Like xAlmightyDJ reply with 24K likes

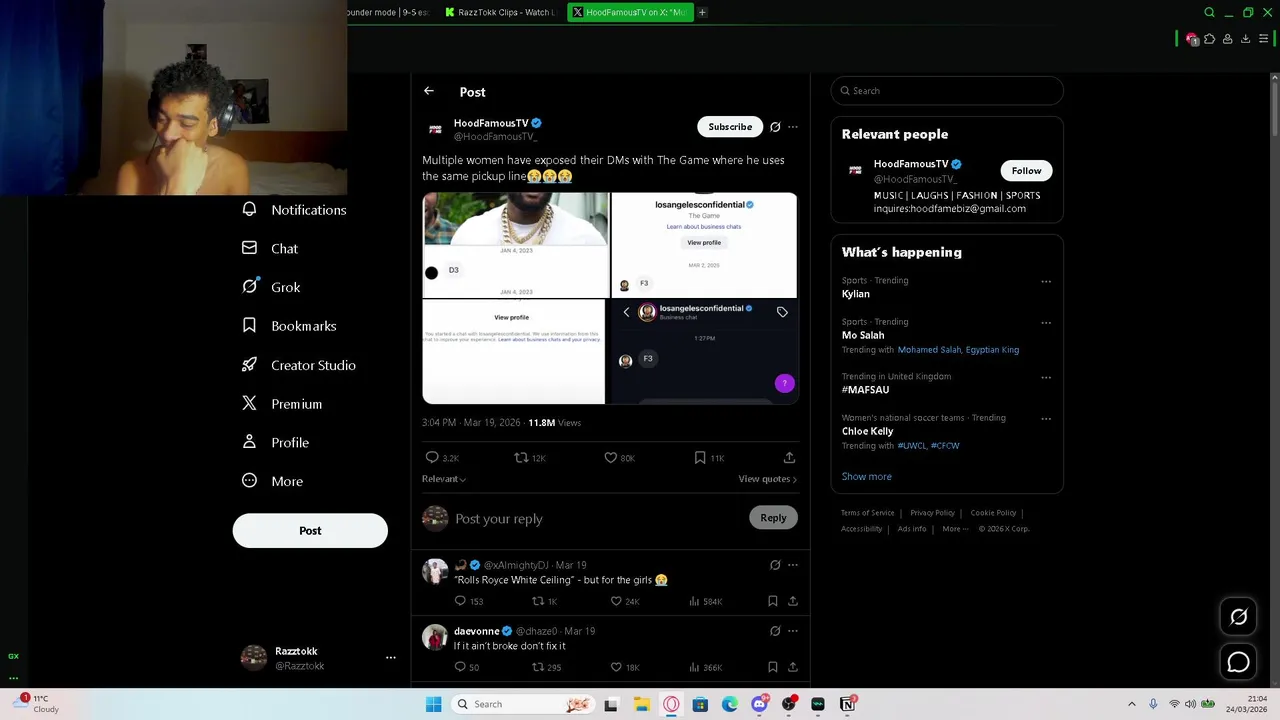(624, 601)
